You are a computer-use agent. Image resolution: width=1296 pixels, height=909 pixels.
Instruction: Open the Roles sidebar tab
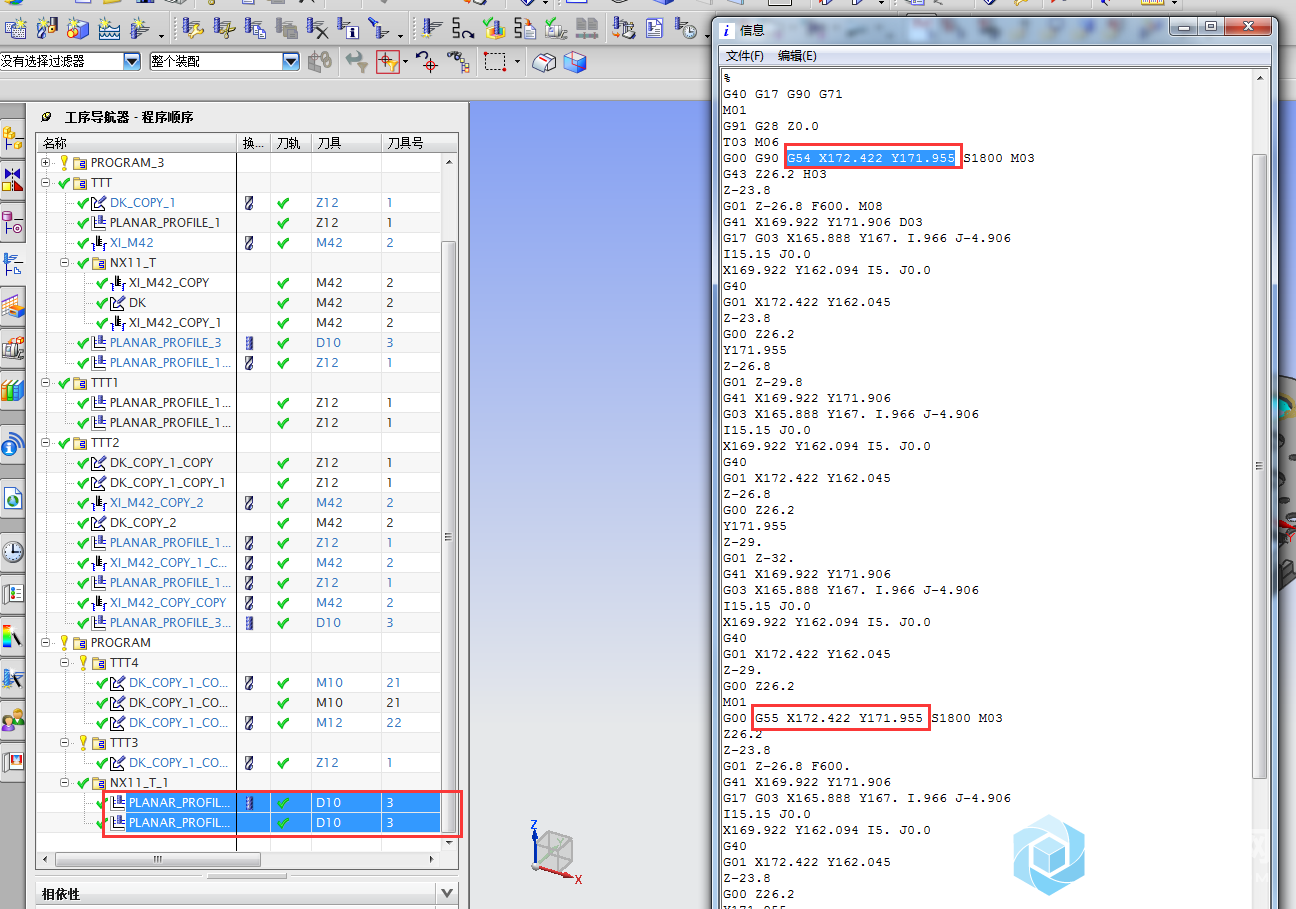[13, 720]
